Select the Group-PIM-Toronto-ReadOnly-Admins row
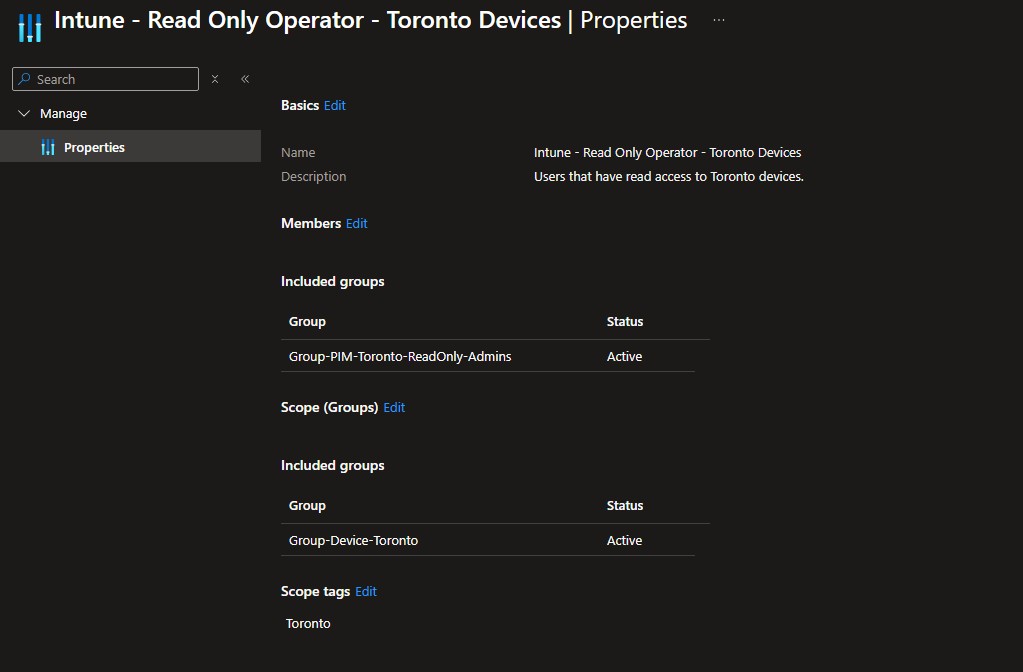The image size is (1023, 672). [400, 357]
